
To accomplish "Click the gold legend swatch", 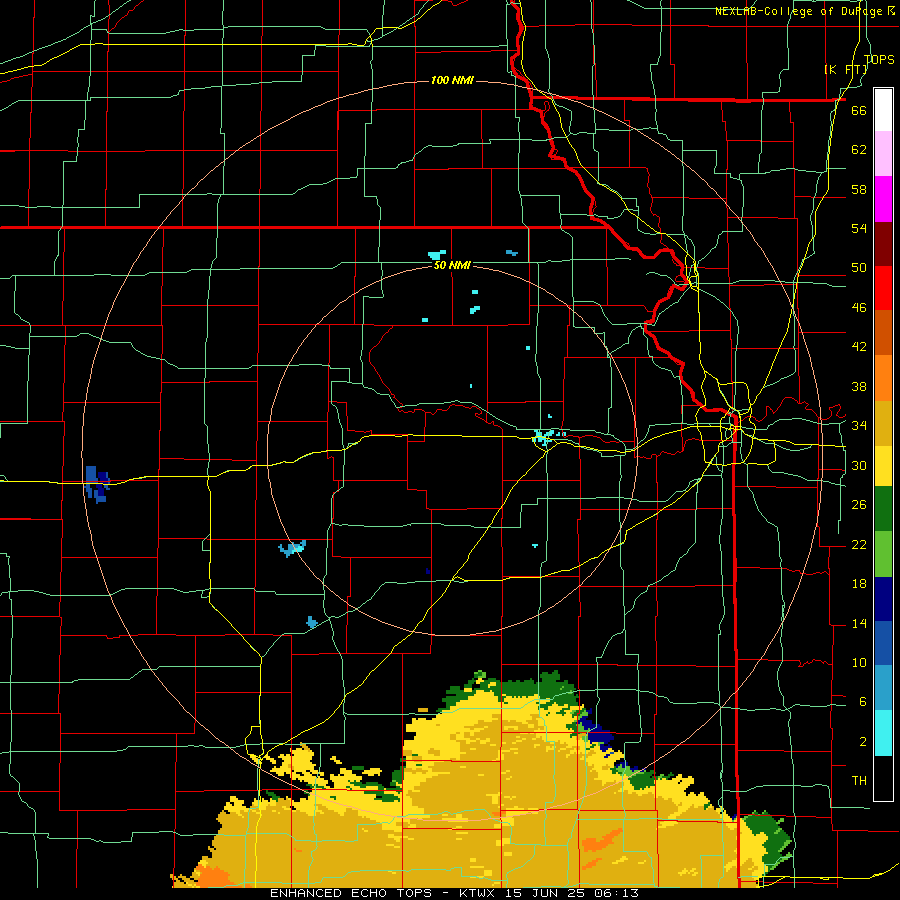I will (x=883, y=423).
